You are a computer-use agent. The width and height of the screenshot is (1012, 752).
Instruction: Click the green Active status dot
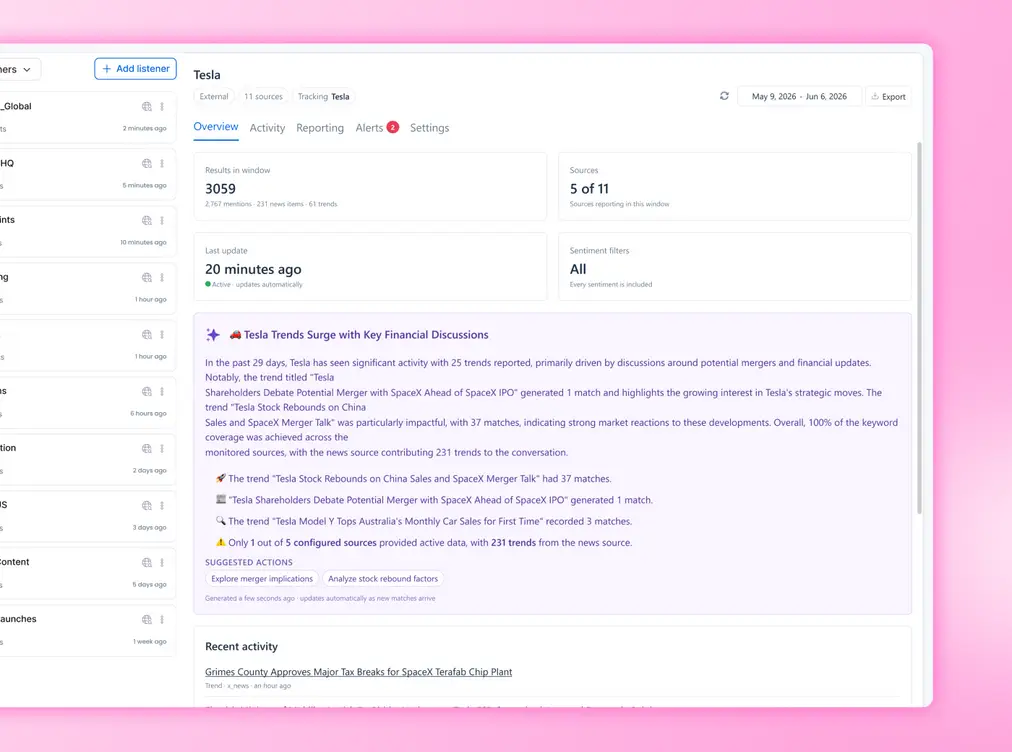click(208, 283)
